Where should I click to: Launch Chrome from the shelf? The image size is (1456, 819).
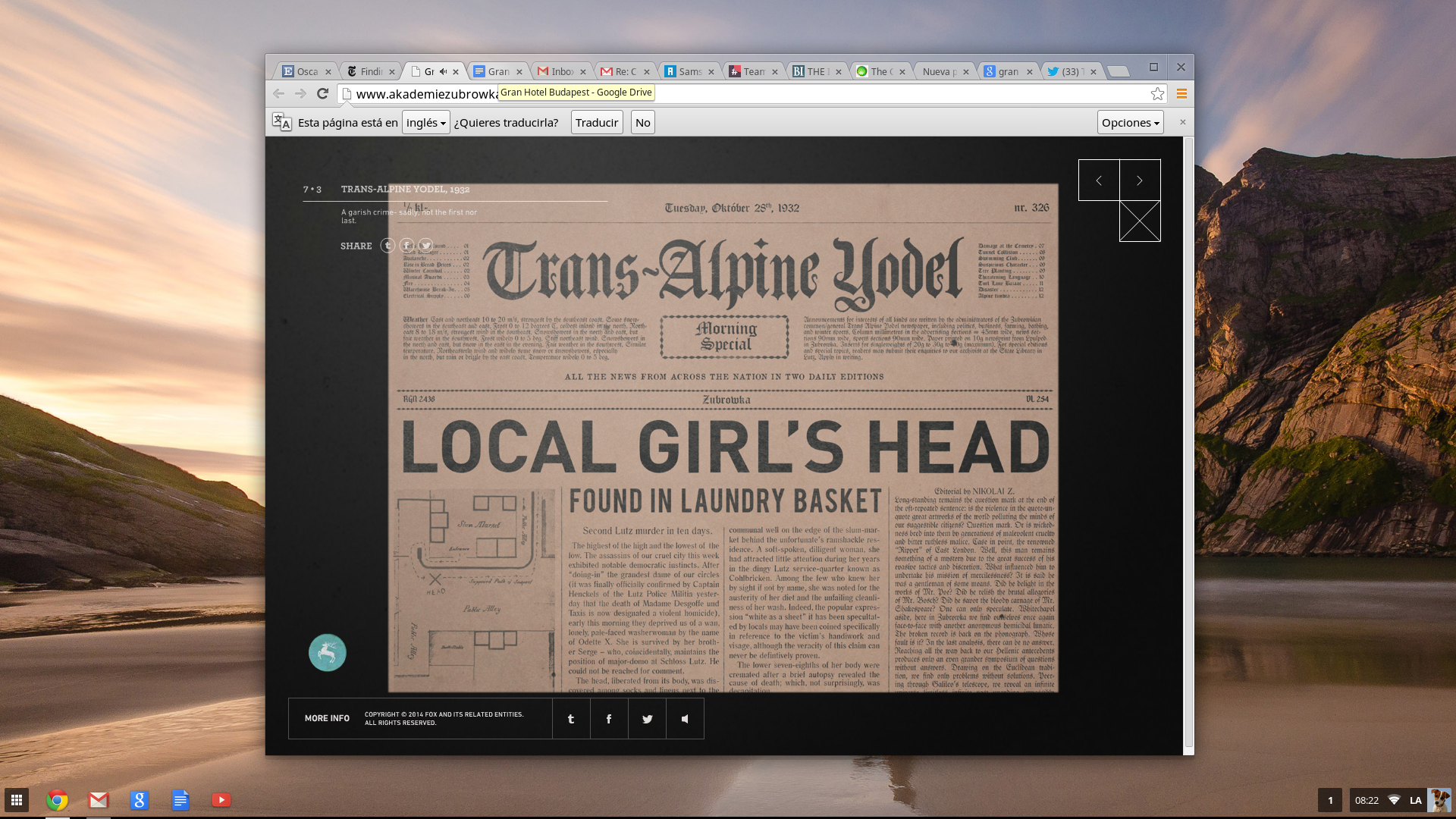[57, 800]
